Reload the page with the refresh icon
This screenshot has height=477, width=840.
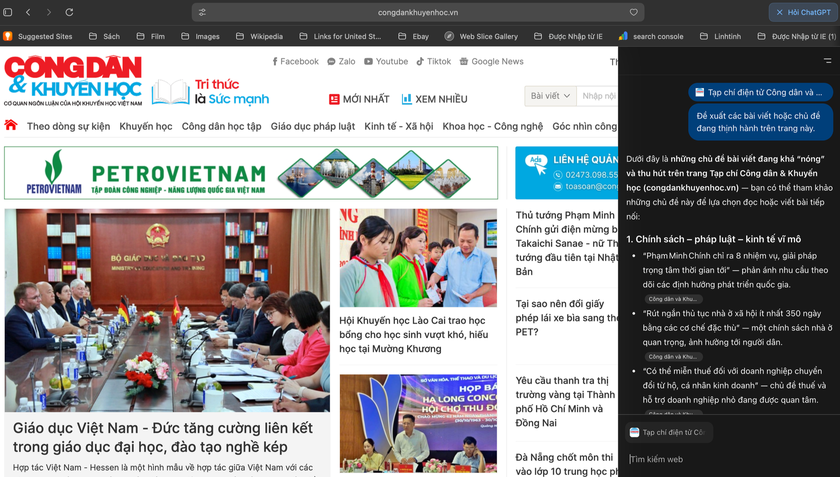click(x=69, y=12)
